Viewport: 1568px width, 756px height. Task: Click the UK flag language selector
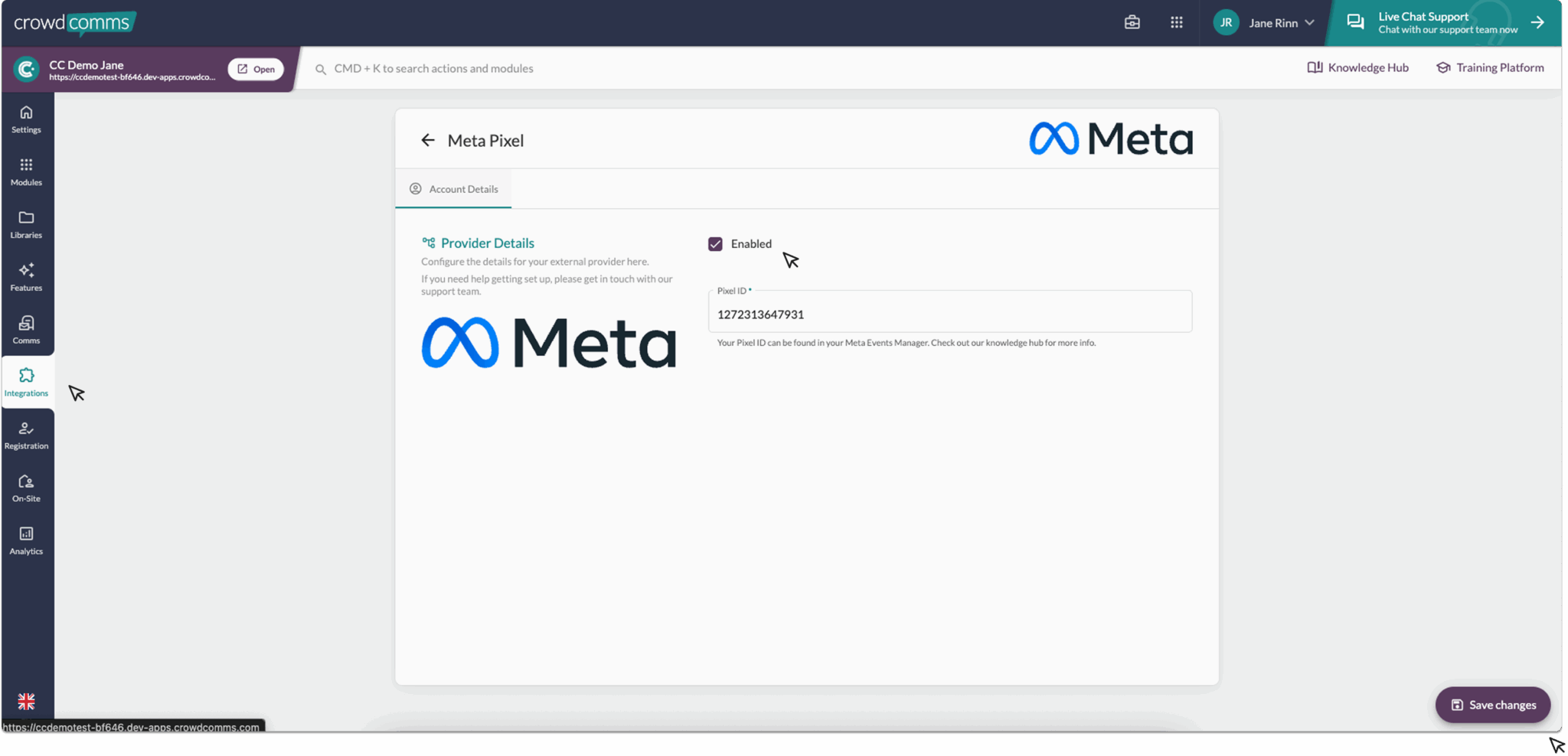[x=26, y=701]
